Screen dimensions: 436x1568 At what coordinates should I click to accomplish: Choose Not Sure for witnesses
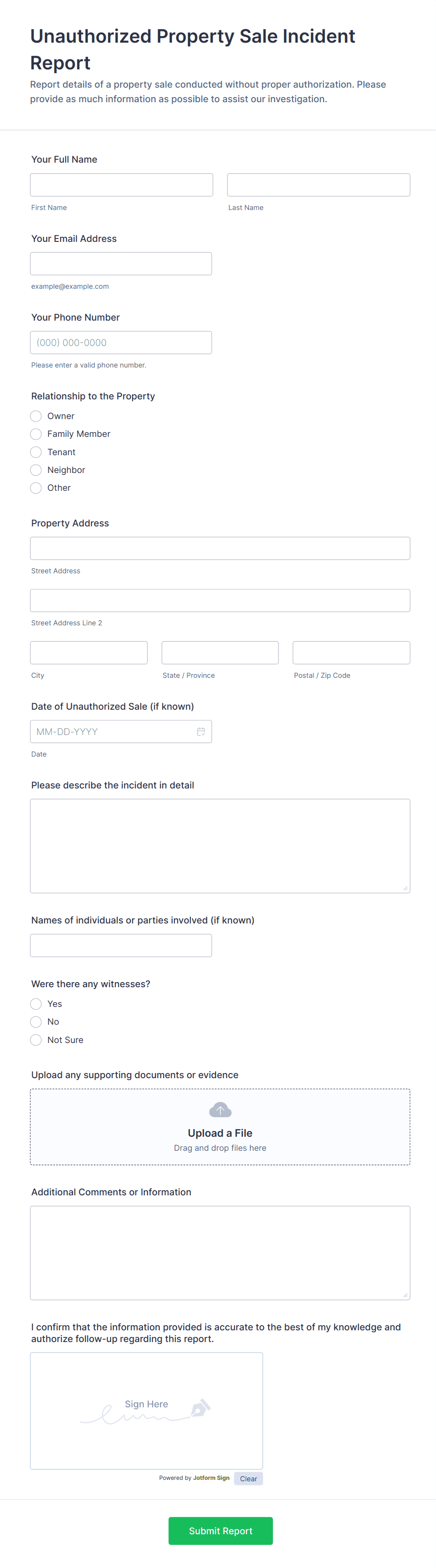(x=36, y=1040)
